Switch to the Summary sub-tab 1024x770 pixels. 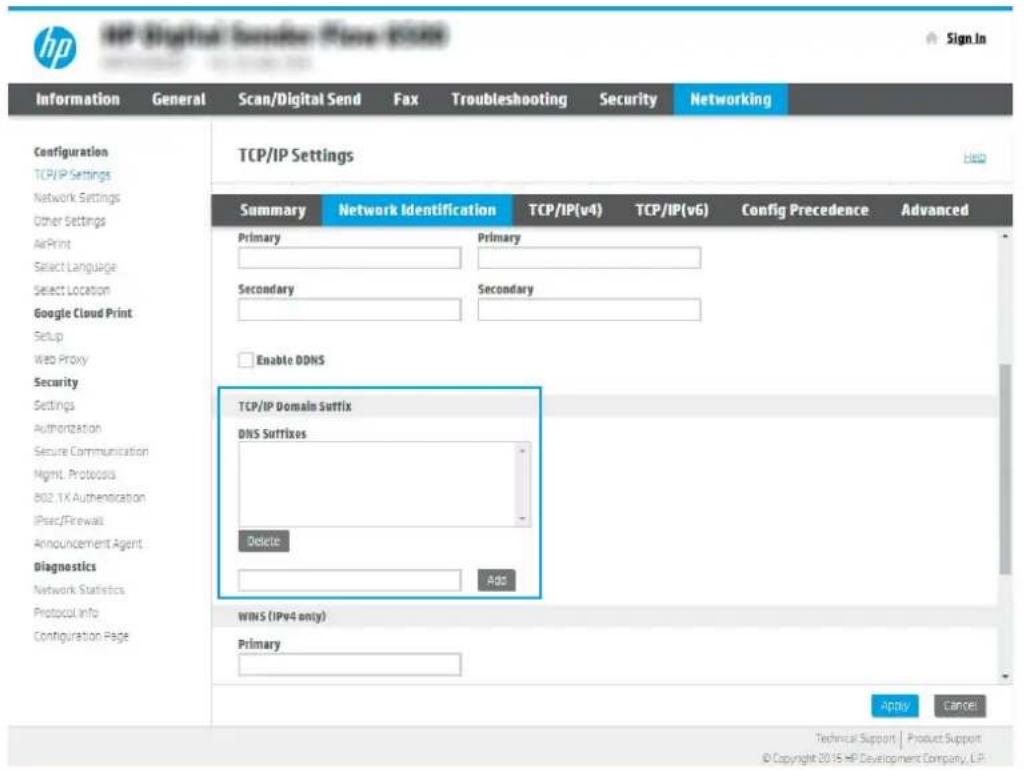[272, 210]
